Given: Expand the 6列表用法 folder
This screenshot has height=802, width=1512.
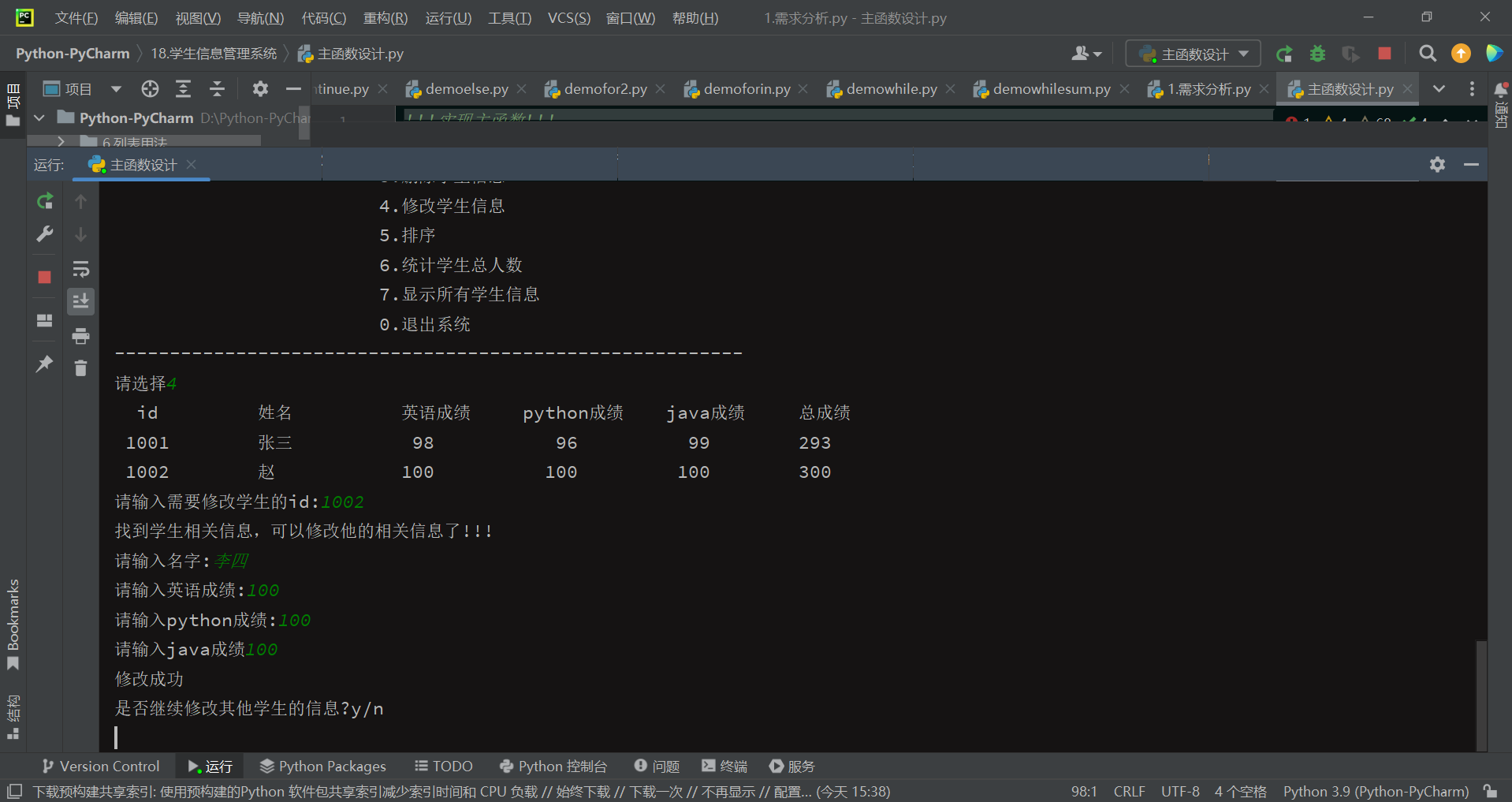Looking at the screenshot, I should point(61,142).
